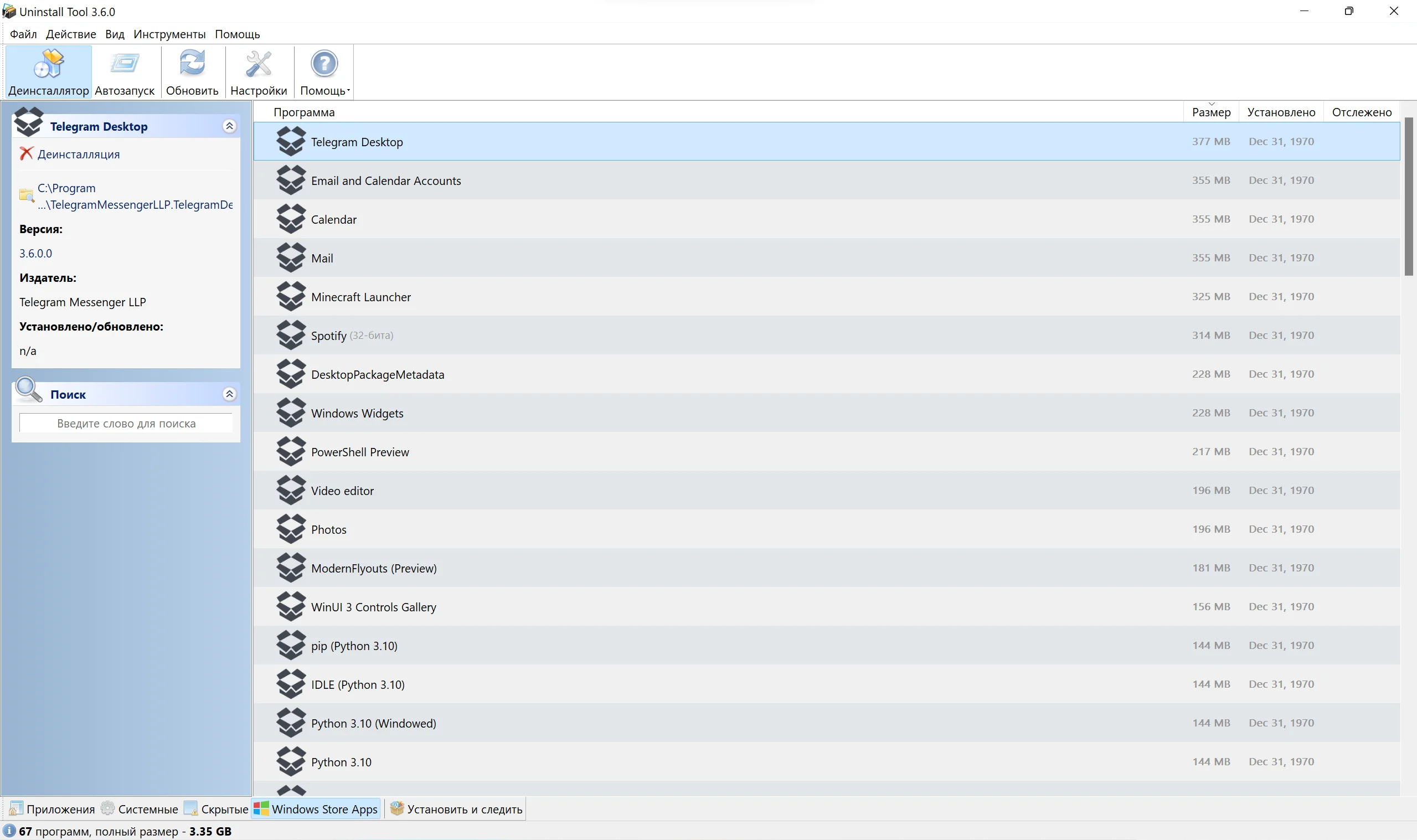The image size is (1417, 840).
Task: Switch to the Приложения tab
Action: point(52,809)
